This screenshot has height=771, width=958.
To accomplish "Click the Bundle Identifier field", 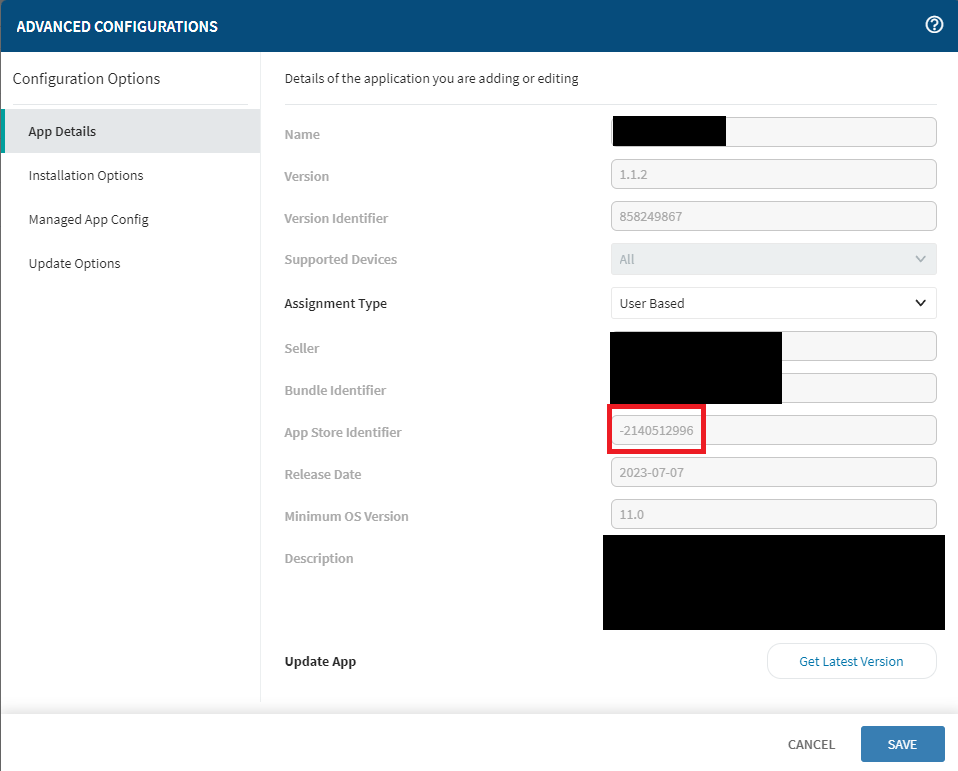I will (858, 388).
